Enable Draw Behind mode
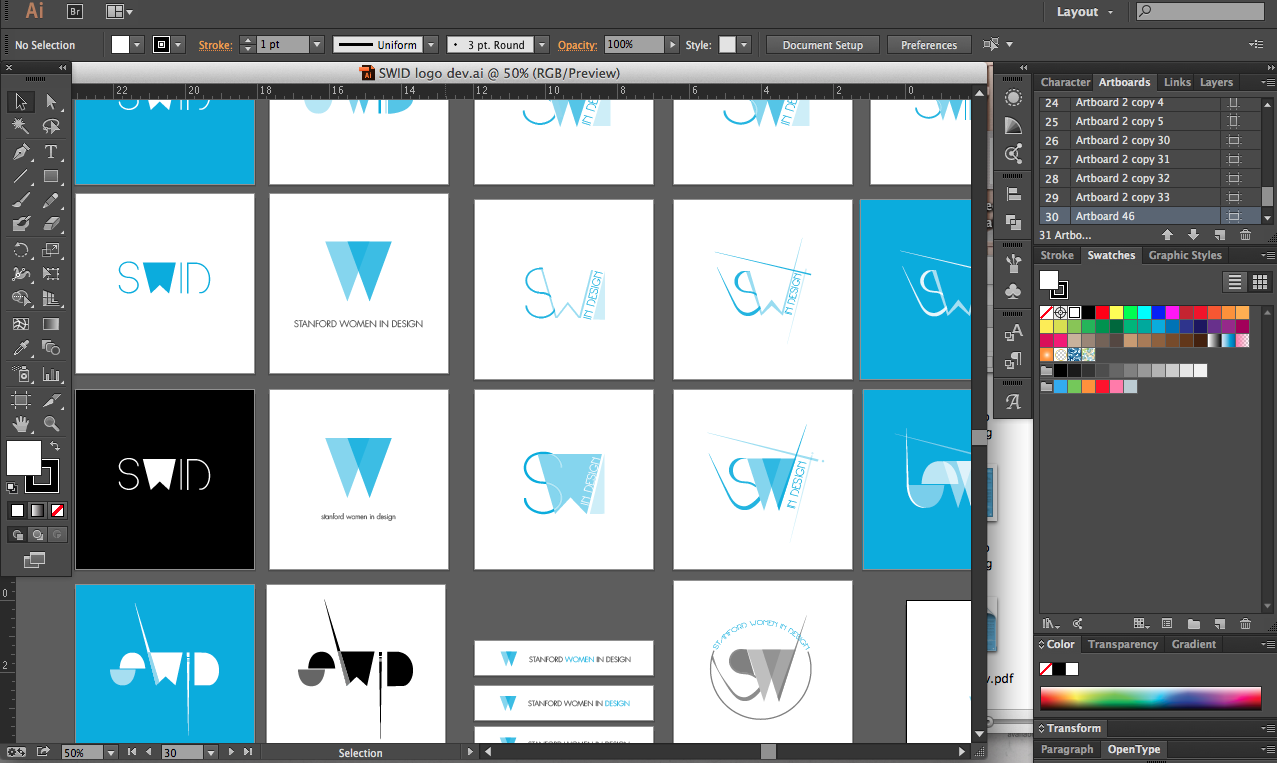Viewport: 1277px width, 763px height. click(37, 535)
